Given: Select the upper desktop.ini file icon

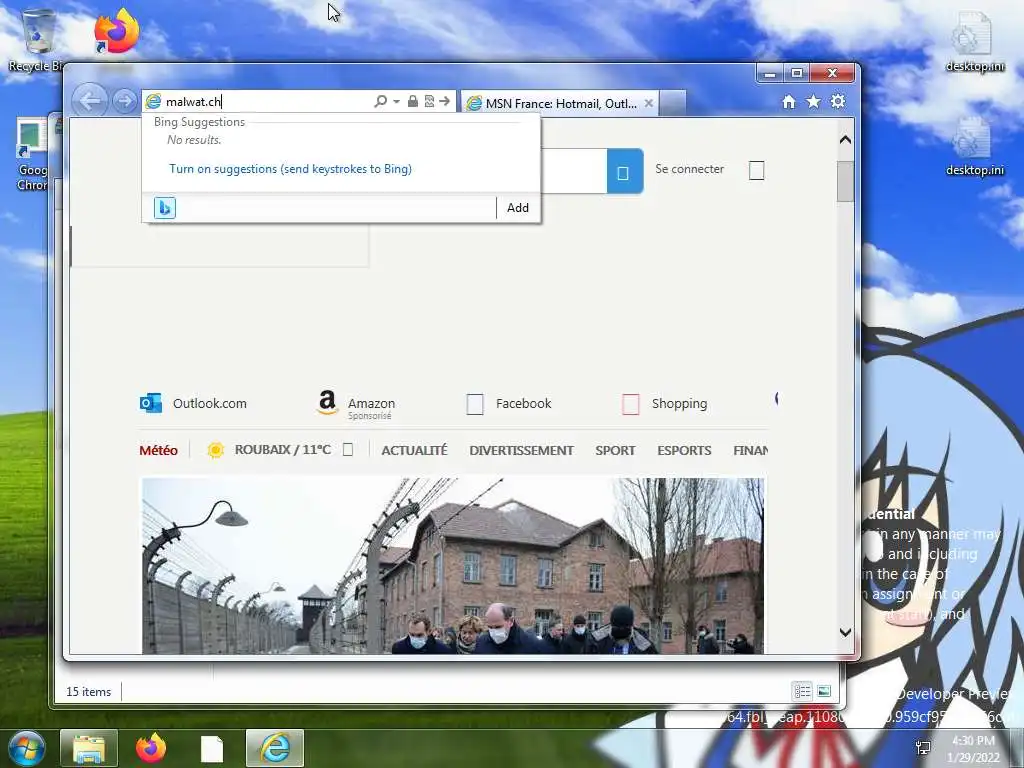Looking at the screenshot, I should coord(974,40).
